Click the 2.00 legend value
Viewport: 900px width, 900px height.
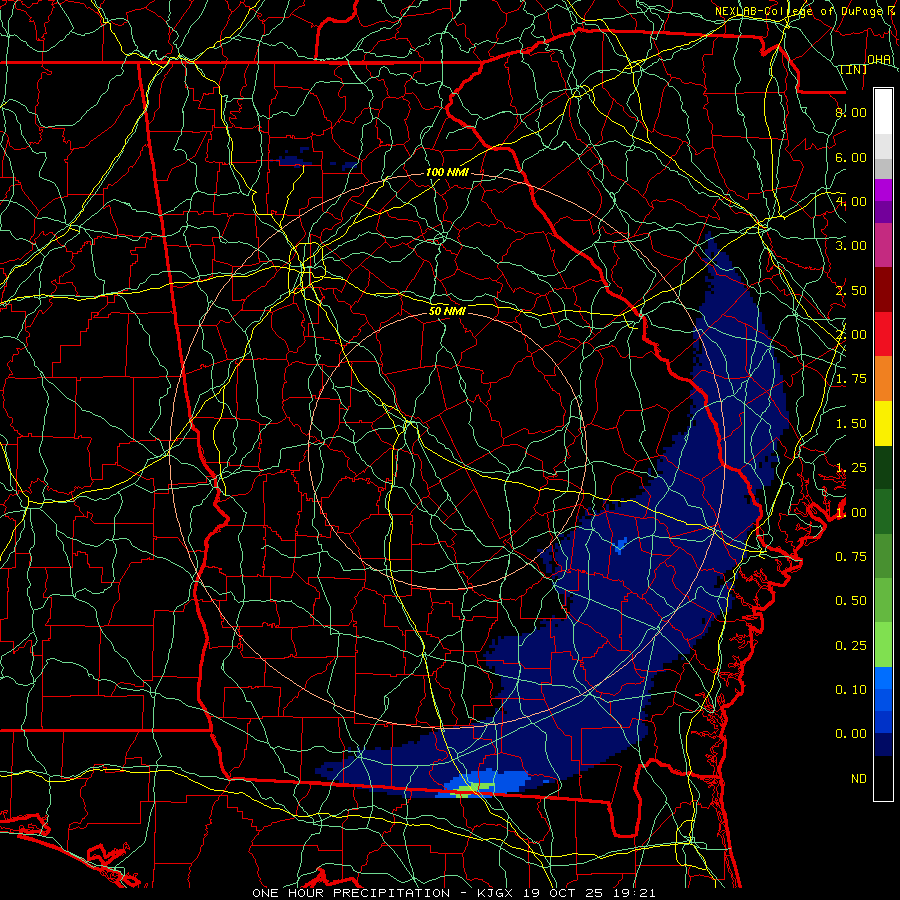click(851, 334)
